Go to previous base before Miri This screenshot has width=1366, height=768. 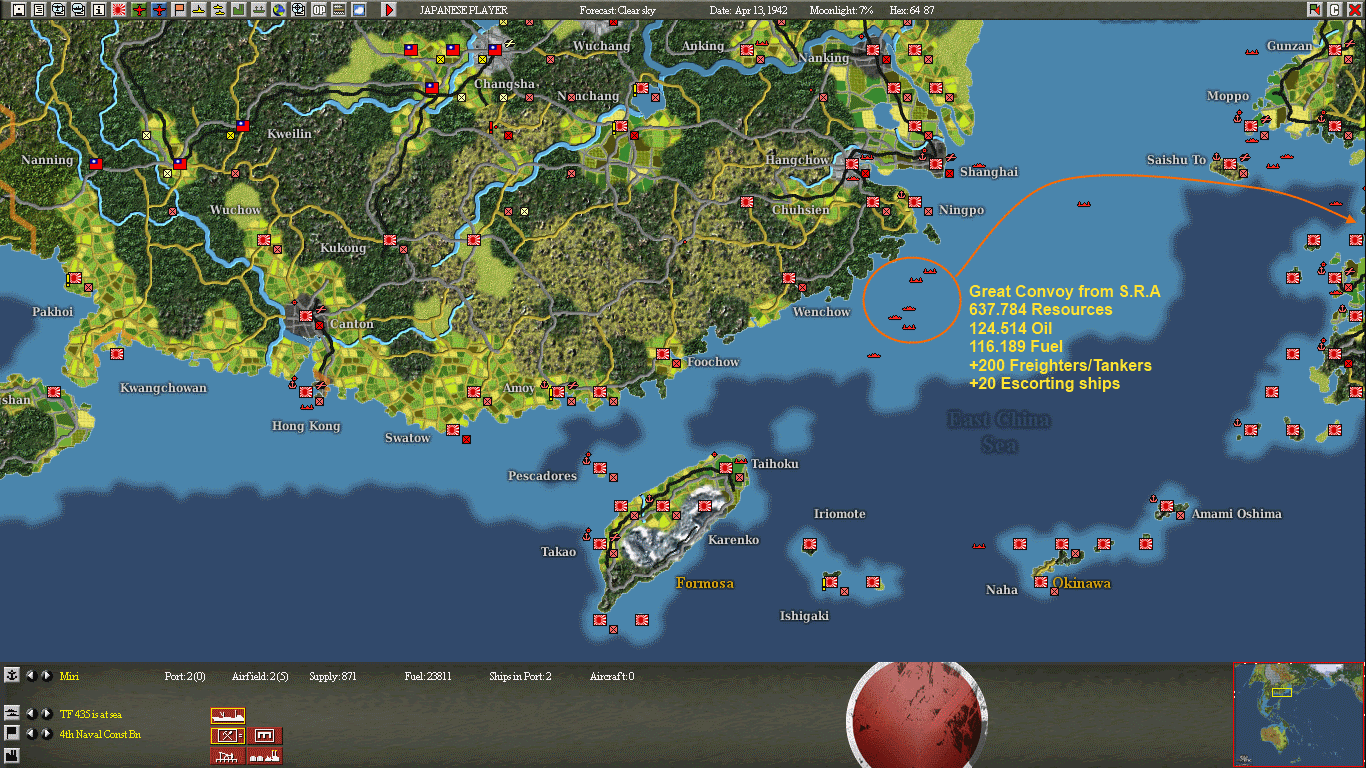point(30,676)
